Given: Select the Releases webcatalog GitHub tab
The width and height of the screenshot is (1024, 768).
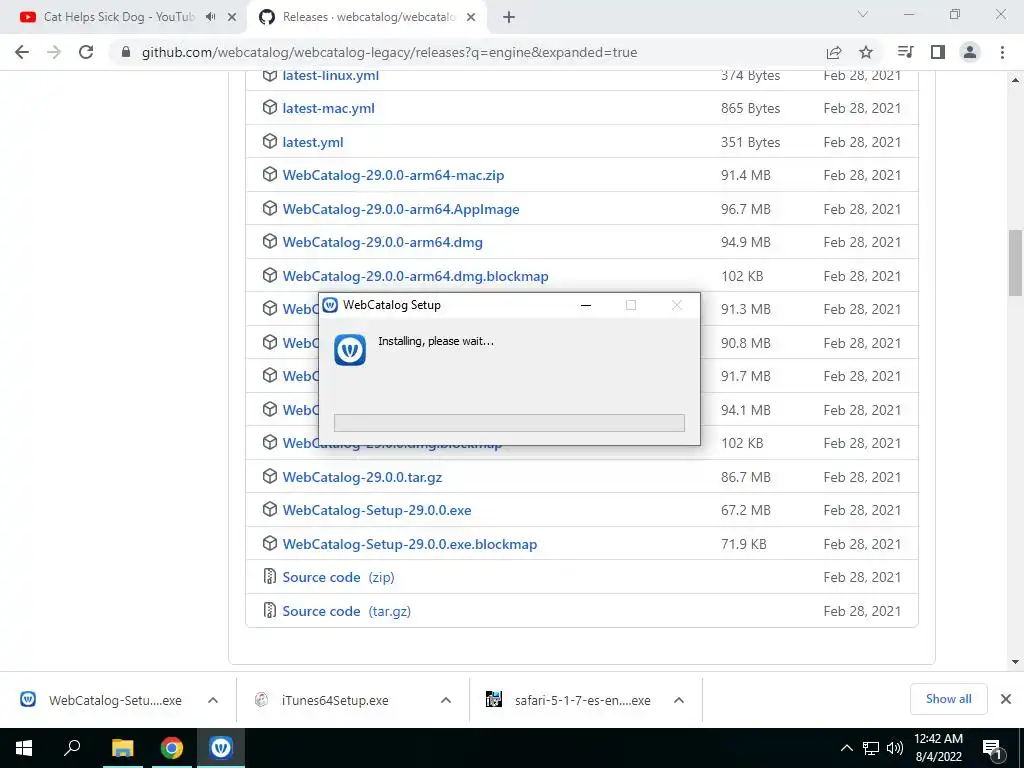Looking at the screenshot, I should tap(367, 18).
